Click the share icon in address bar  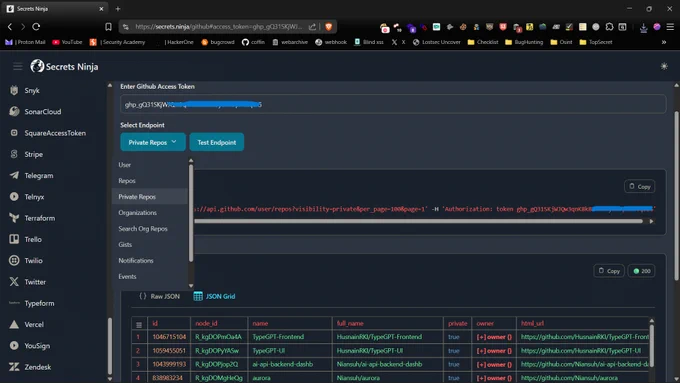tap(312, 26)
